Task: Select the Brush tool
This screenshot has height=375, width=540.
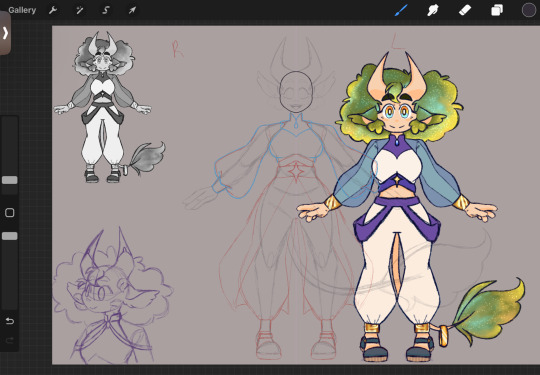Action: click(401, 10)
